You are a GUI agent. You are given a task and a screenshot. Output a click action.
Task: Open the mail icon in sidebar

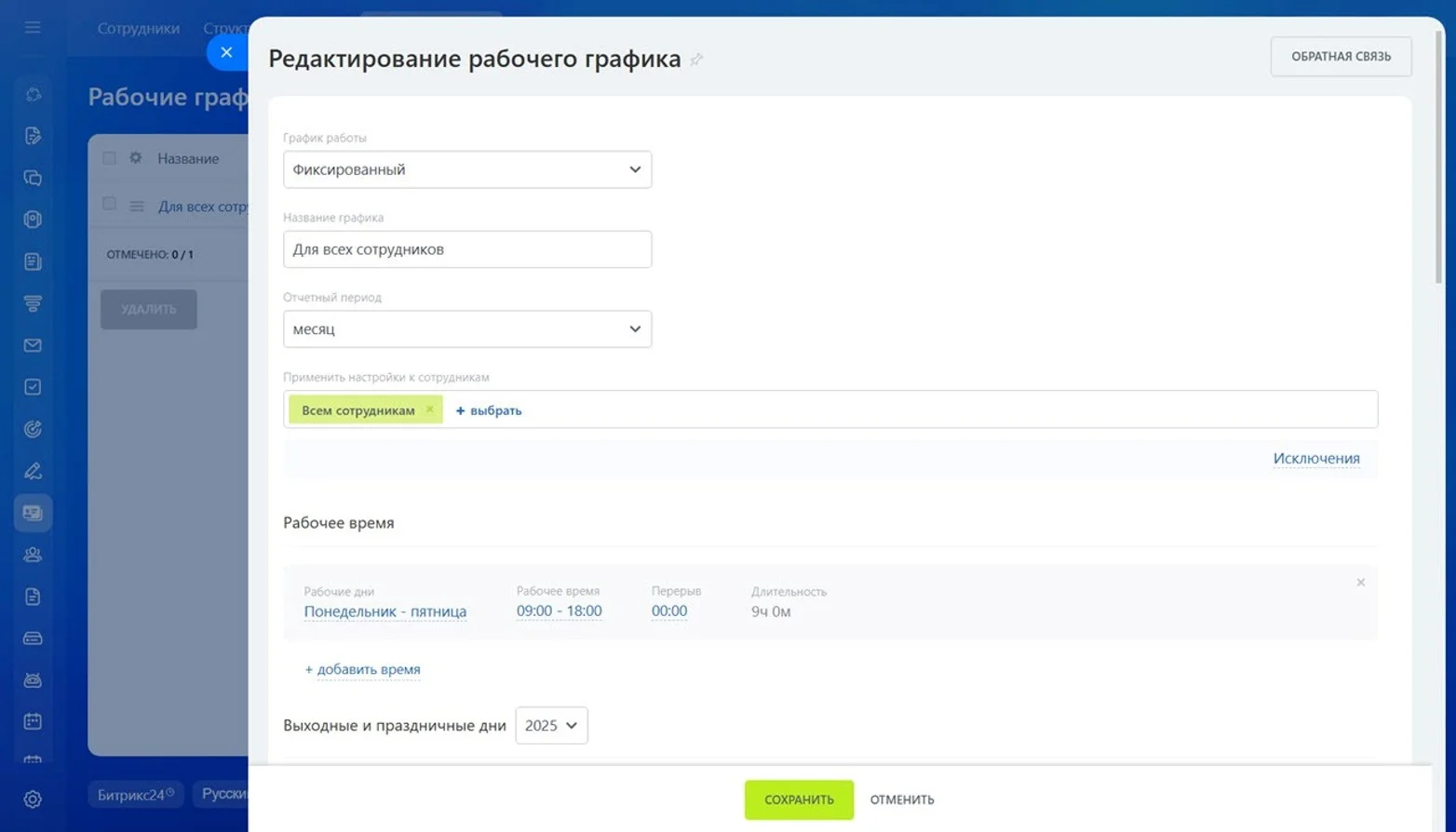[33, 345]
